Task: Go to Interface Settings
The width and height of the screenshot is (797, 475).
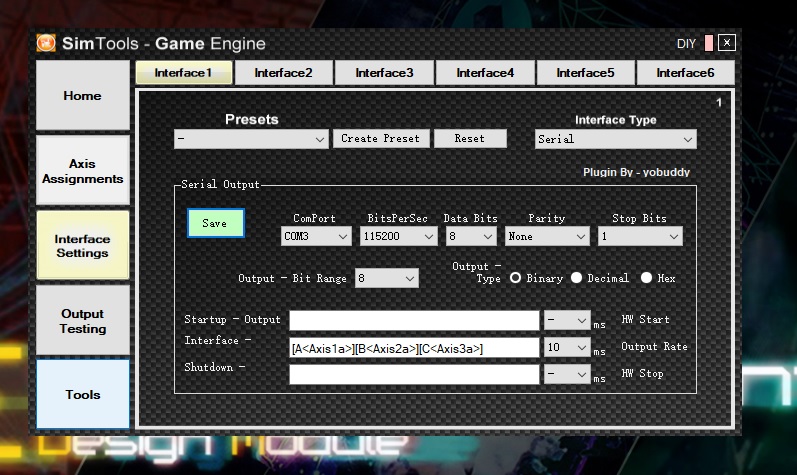Action: (82, 245)
